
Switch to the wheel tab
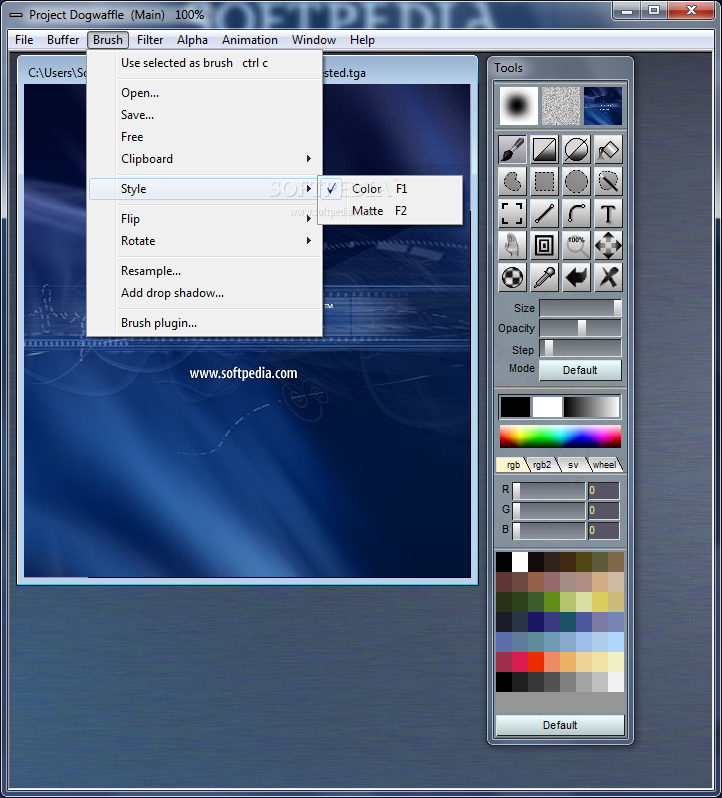click(604, 465)
